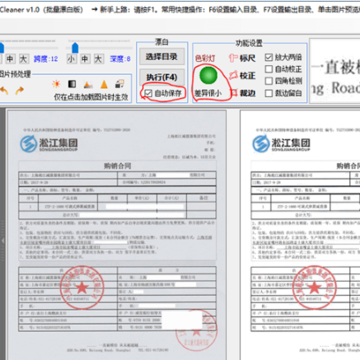Click the 执行(F4) button

pos(161,77)
